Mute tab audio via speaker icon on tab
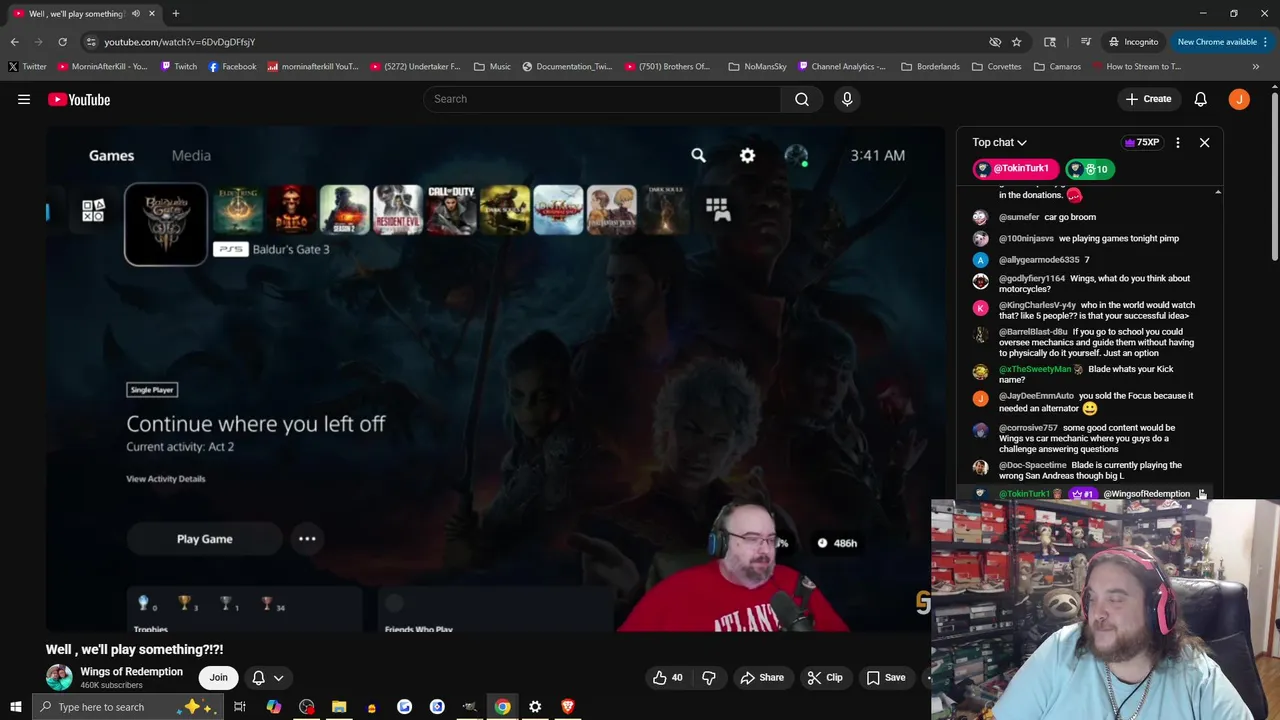 [x=136, y=14]
